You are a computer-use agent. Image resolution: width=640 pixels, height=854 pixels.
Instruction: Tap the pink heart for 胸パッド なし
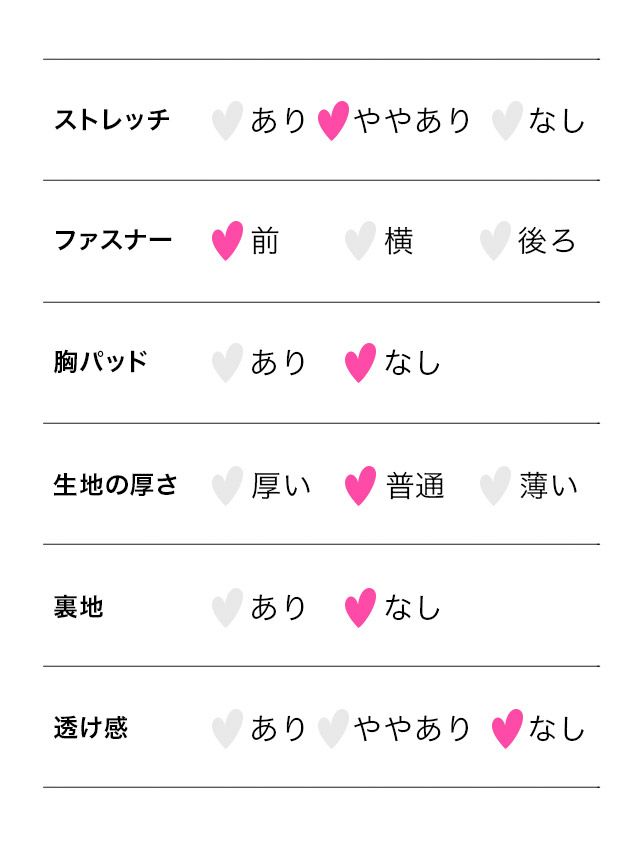pos(360,363)
